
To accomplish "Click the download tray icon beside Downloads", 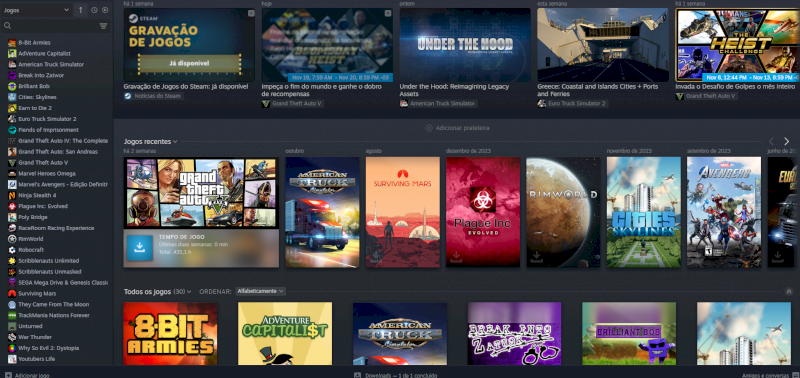I will 358,375.
